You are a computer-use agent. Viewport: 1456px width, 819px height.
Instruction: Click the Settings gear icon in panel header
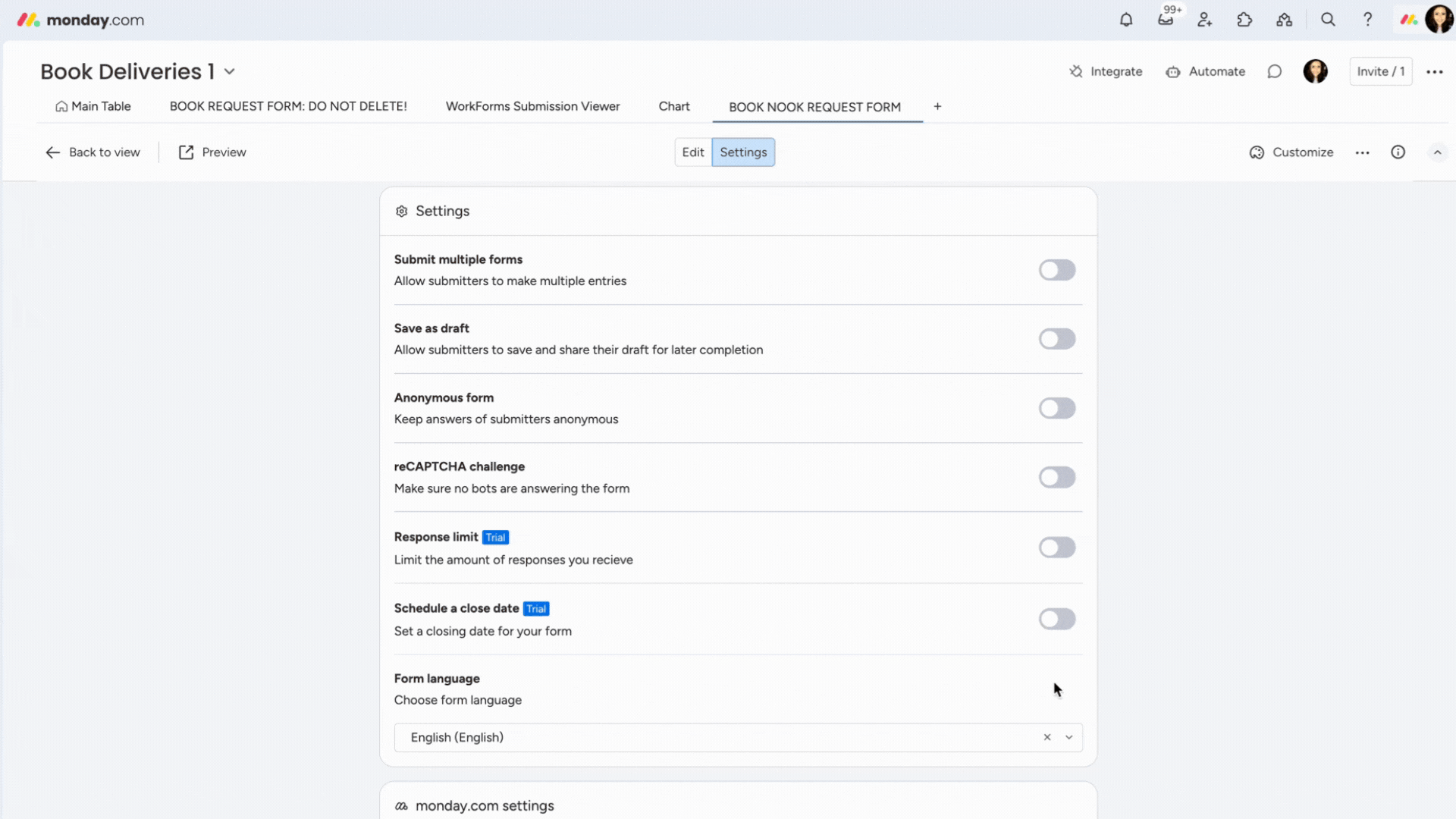[402, 212]
